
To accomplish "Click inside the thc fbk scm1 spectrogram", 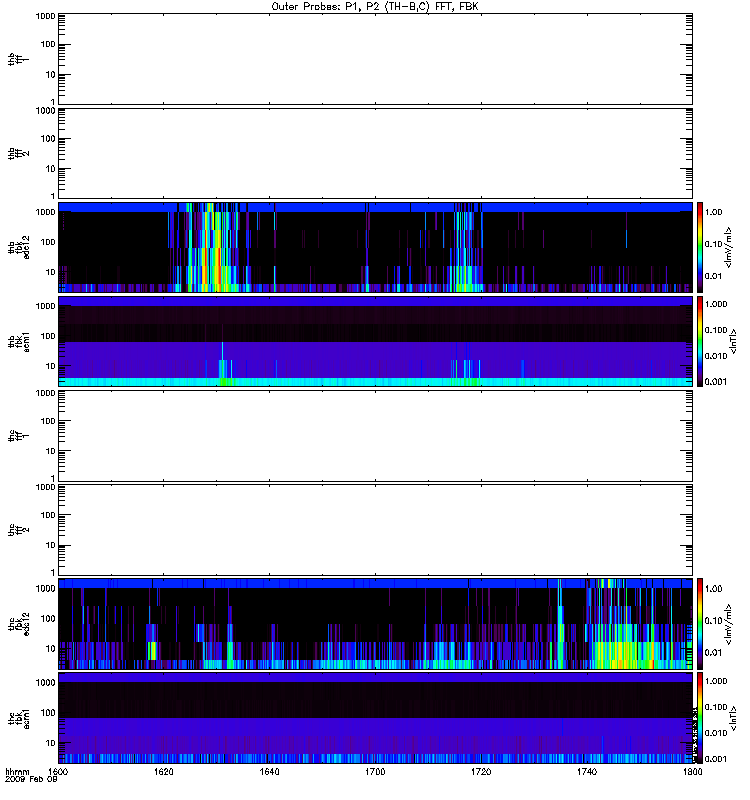I will pyautogui.click(x=376, y=718).
